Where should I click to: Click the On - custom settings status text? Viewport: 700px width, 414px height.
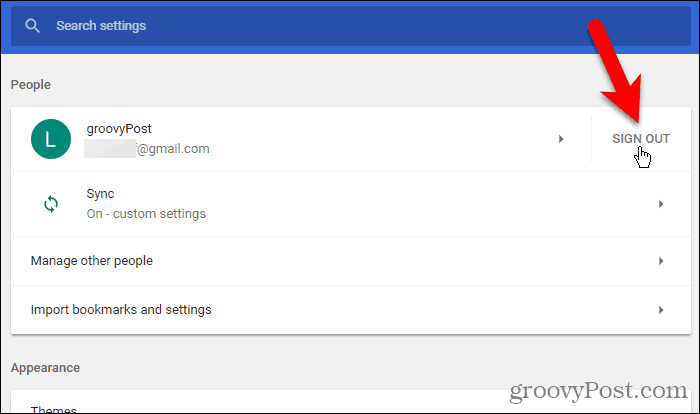click(146, 214)
